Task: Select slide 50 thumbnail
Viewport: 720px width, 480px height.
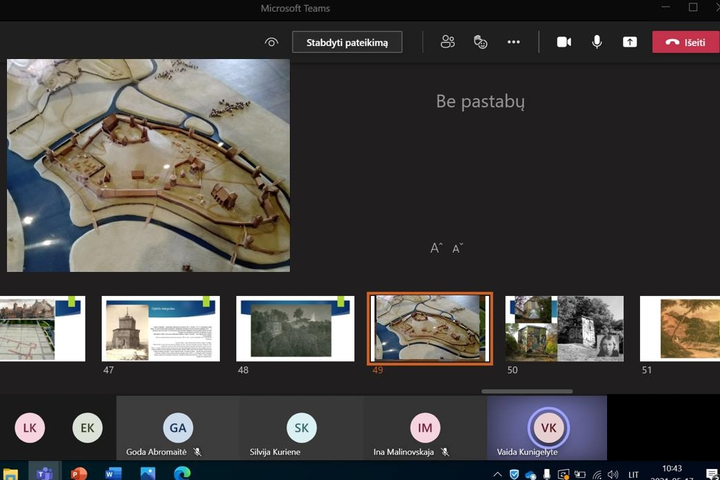Action: click(564, 328)
